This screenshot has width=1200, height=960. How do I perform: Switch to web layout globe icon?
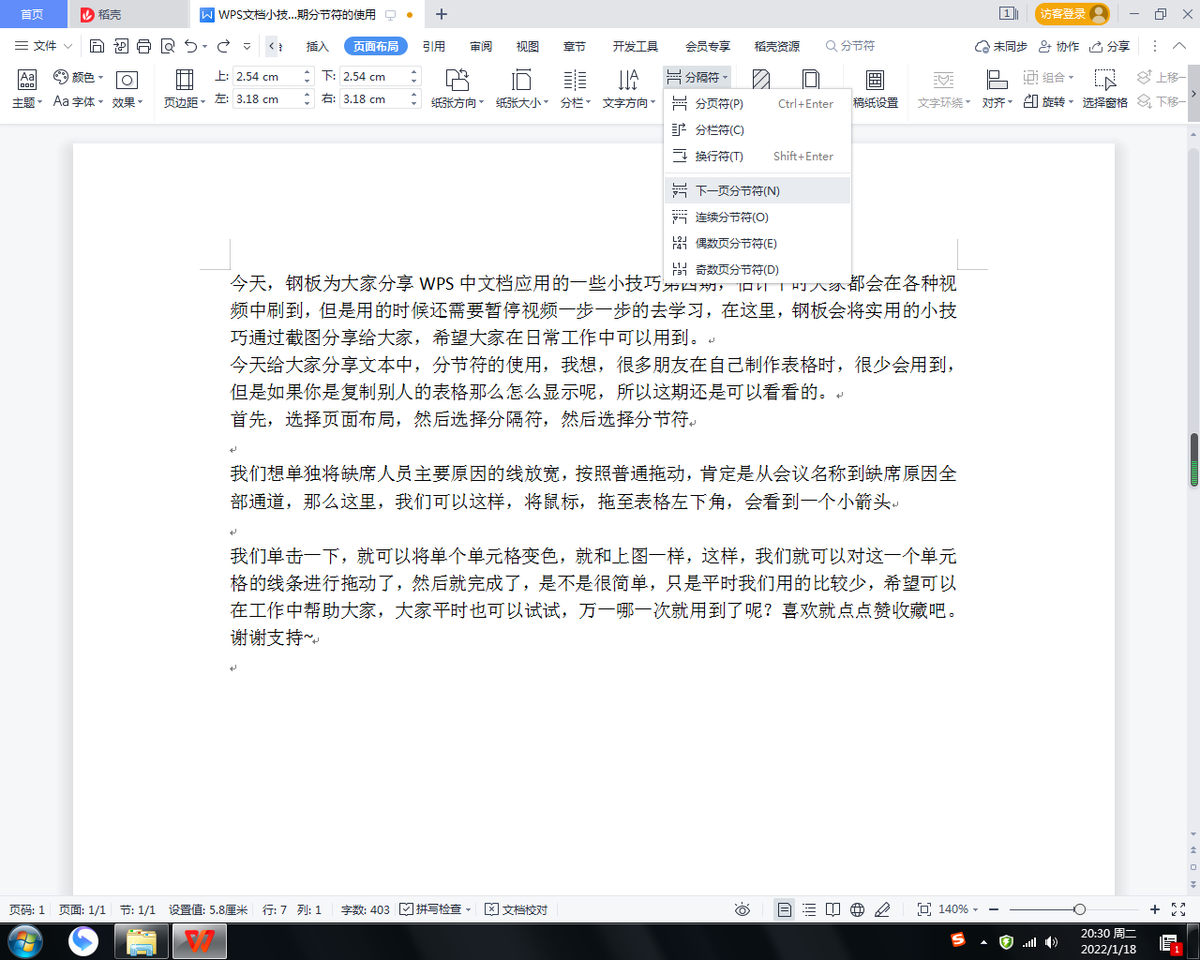(857, 909)
